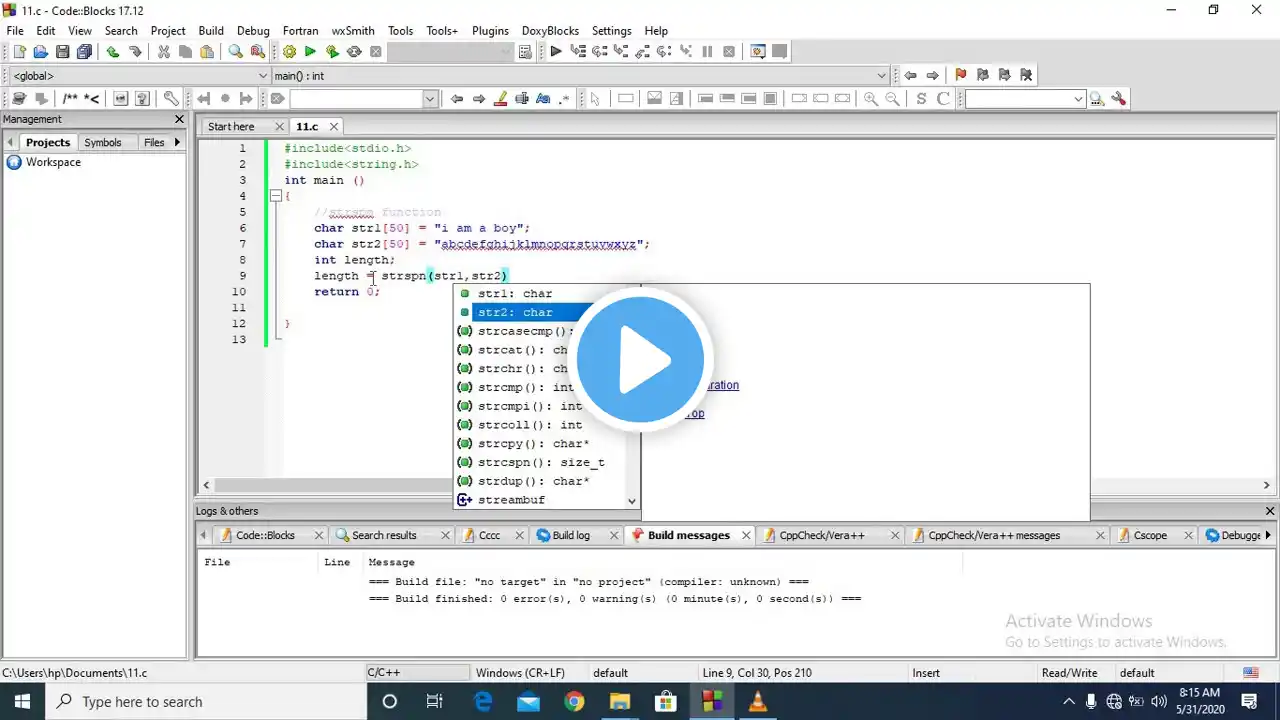
Task: Switch to the Build log tab
Action: (570, 535)
